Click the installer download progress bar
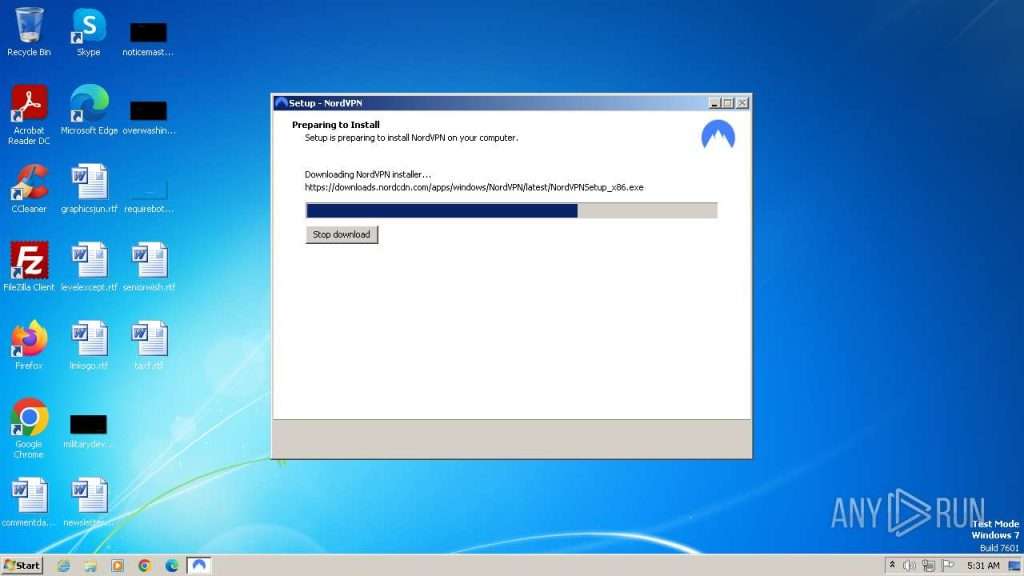 (x=510, y=210)
